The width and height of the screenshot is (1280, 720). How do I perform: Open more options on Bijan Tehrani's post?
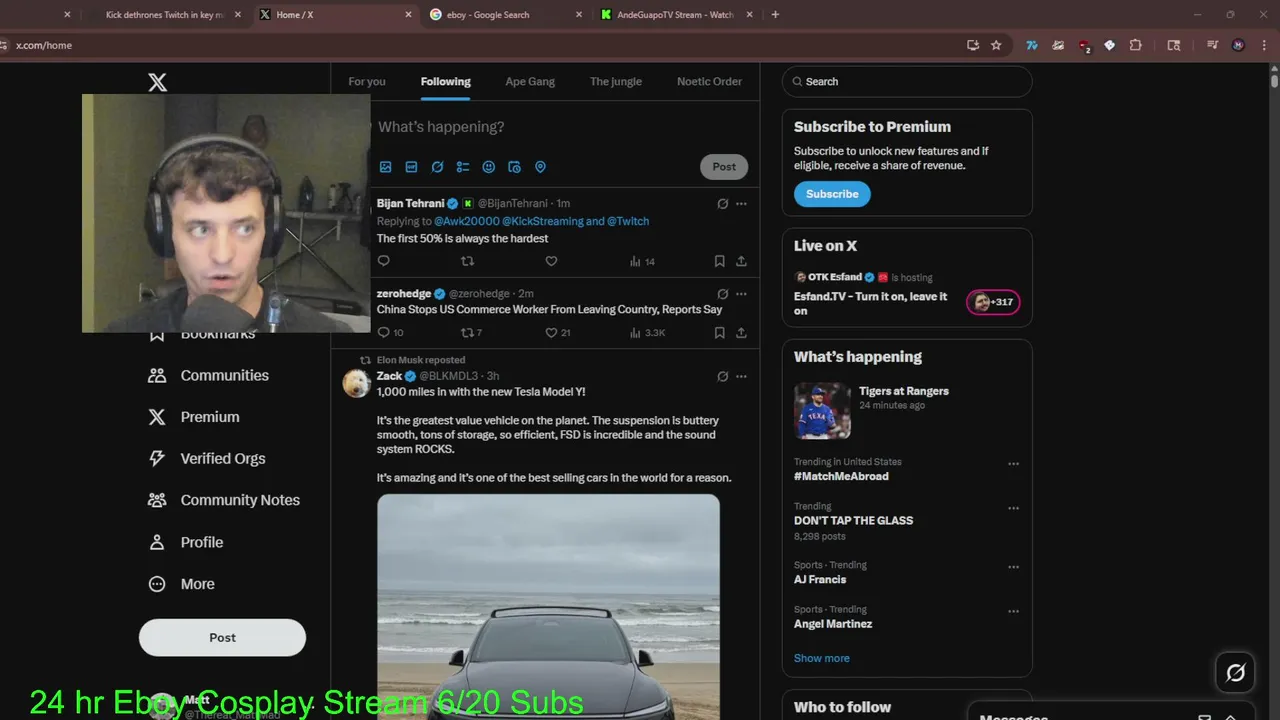tap(741, 203)
